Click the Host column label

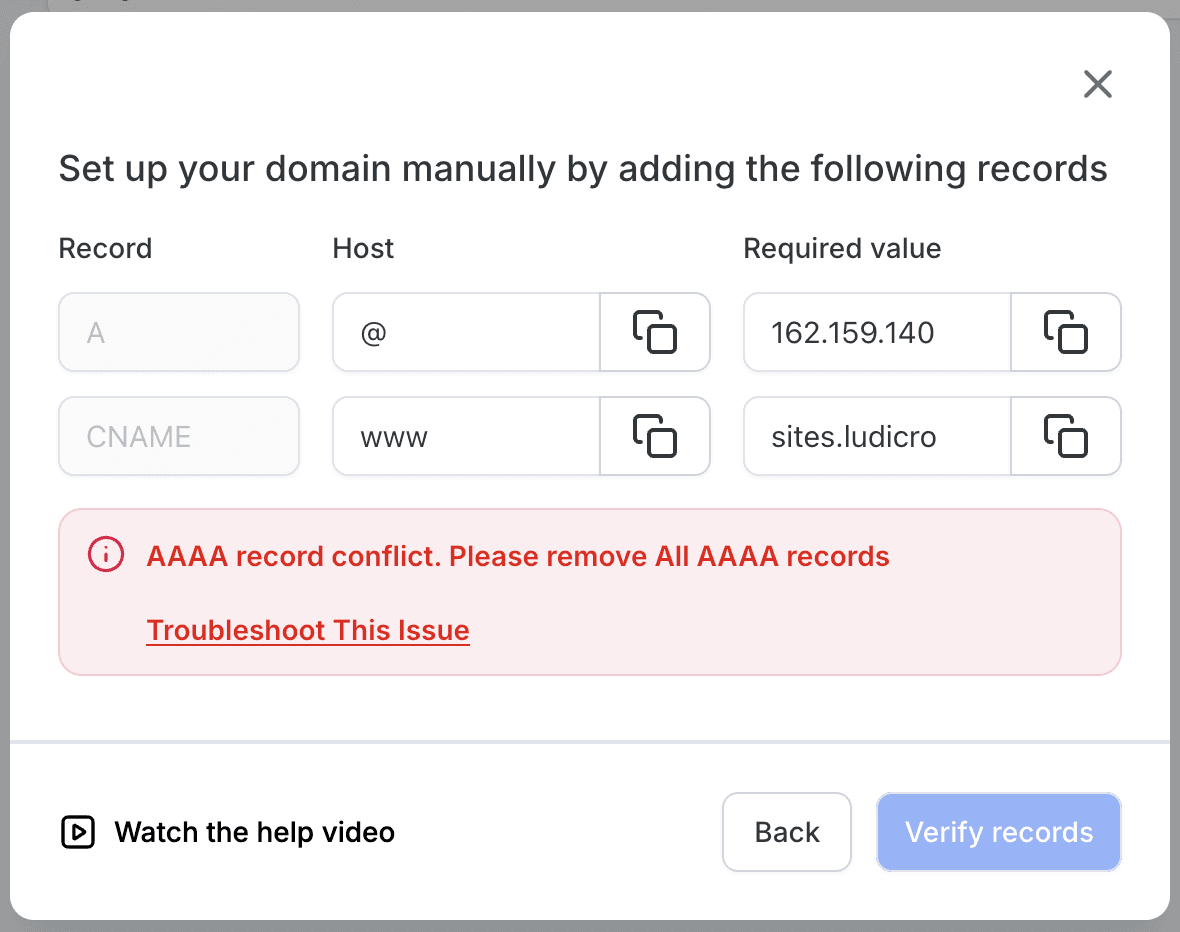coord(363,248)
